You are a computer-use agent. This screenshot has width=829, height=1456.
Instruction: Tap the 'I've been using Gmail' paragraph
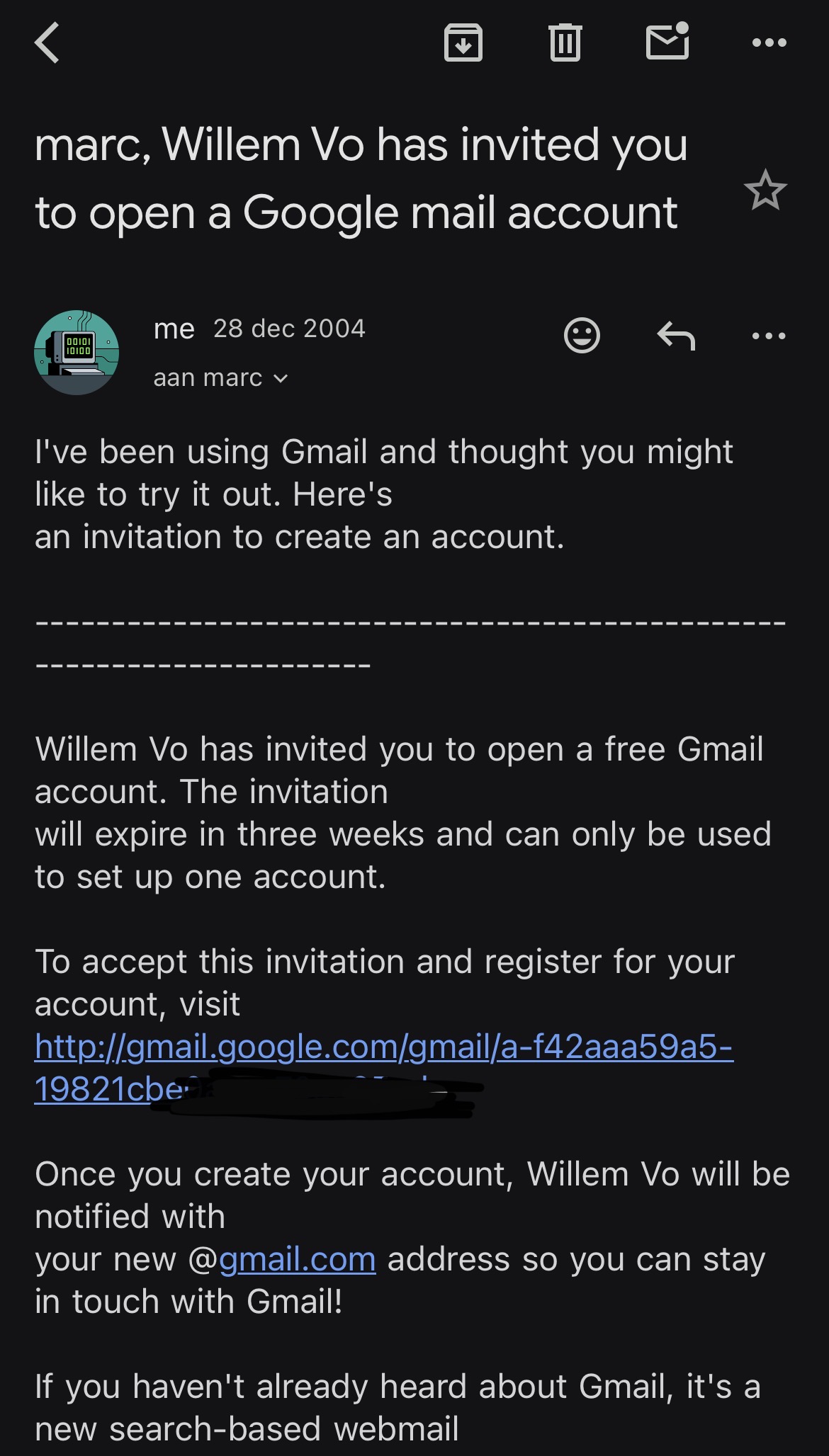pyautogui.click(x=383, y=494)
